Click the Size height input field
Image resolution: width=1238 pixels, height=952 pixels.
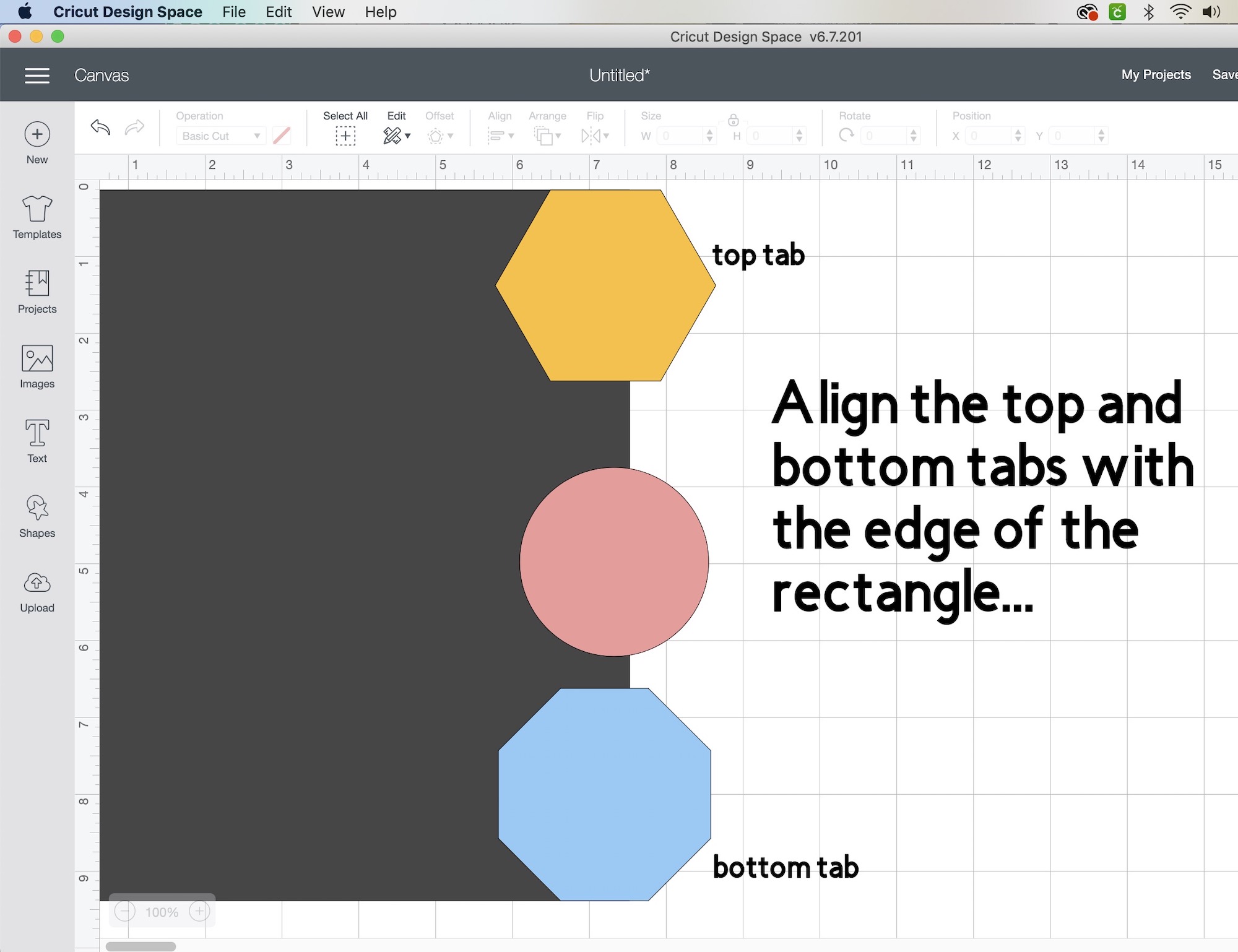click(x=770, y=136)
